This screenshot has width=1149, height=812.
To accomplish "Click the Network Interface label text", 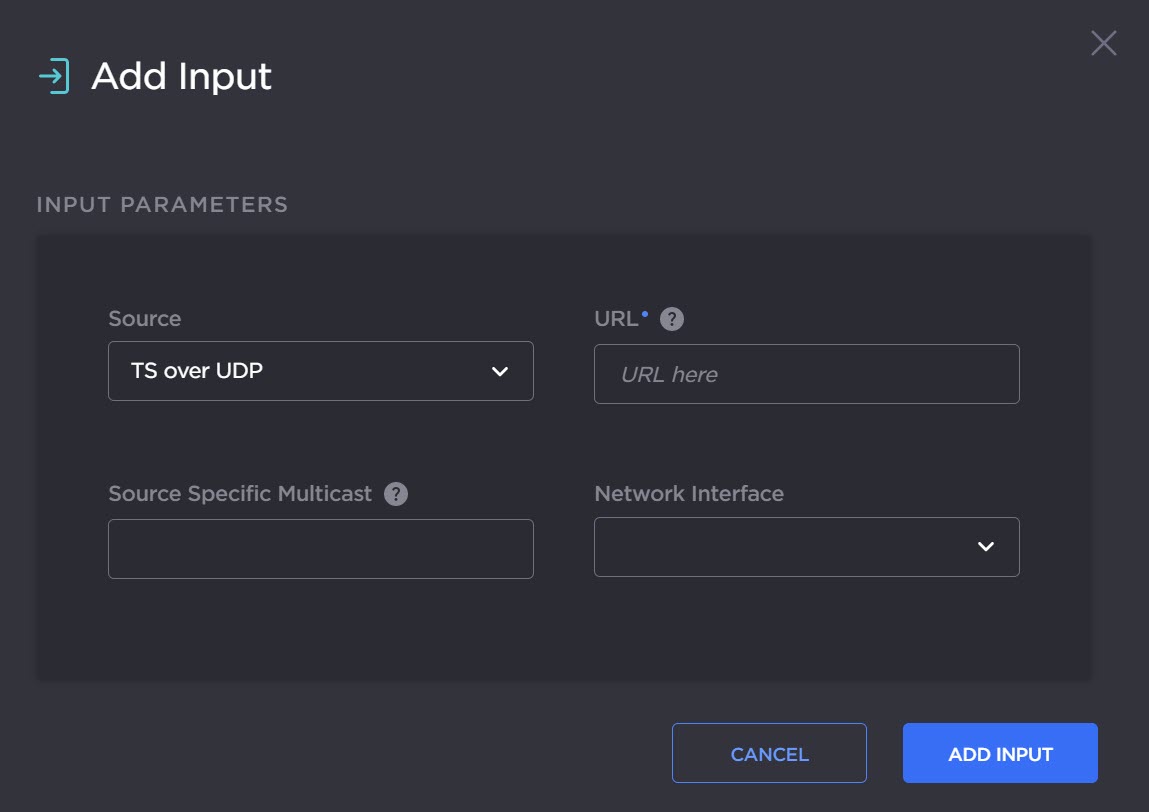I will (x=689, y=494).
